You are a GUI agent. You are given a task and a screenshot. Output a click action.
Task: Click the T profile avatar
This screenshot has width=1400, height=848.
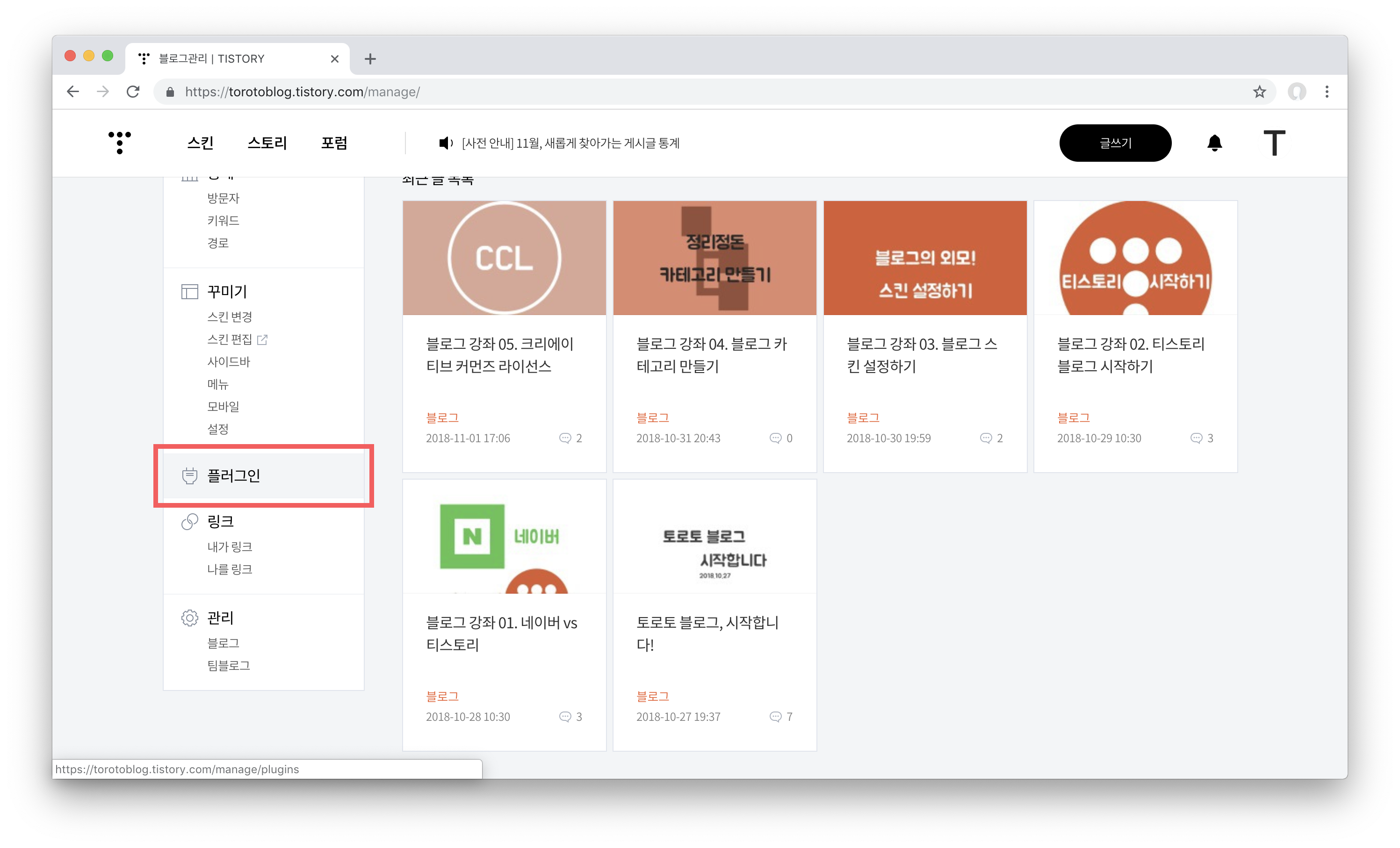1274,143
